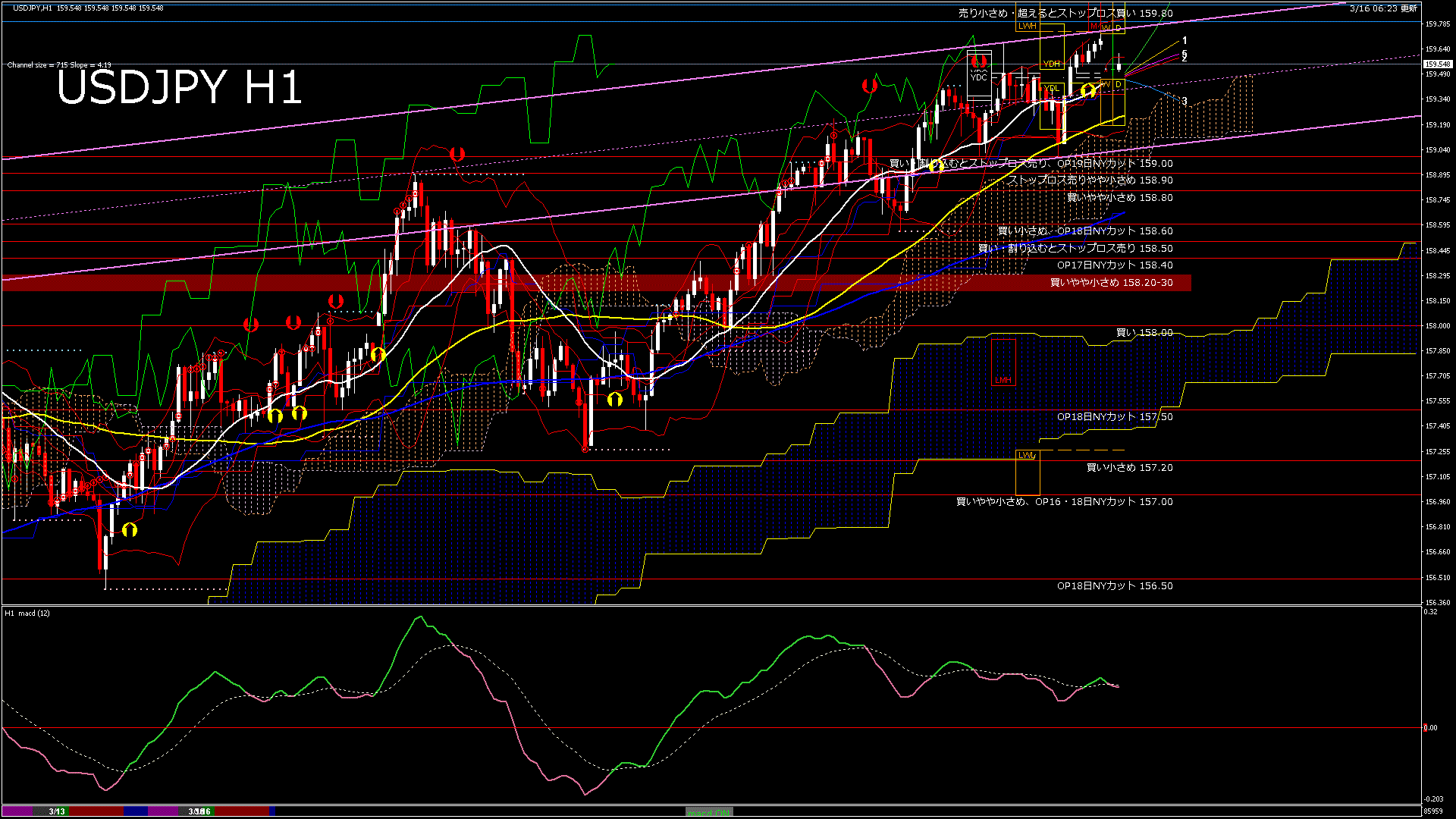Viewport: 1456px width, 819px height.
Task: Select the yellow arrow marker near 157.555
Action: click(615, 399)
